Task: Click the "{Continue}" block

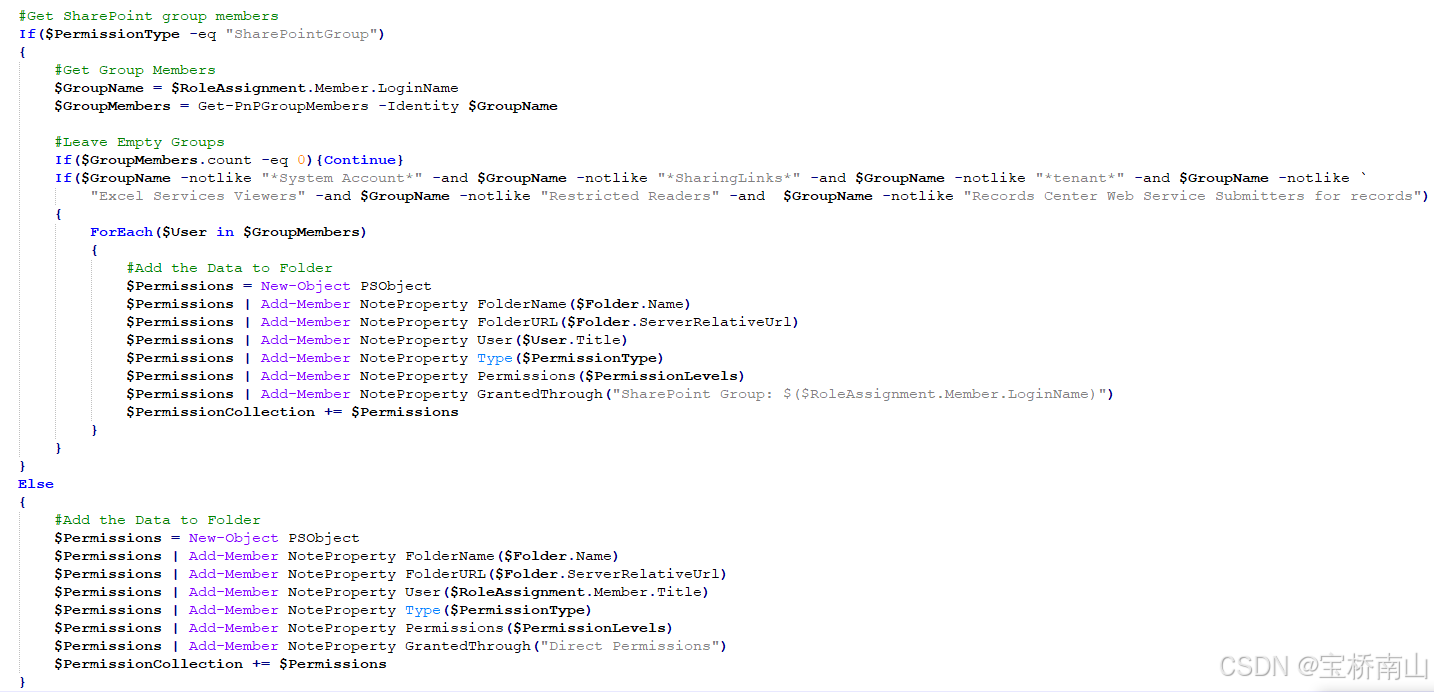Action: (x=360, y=160)
